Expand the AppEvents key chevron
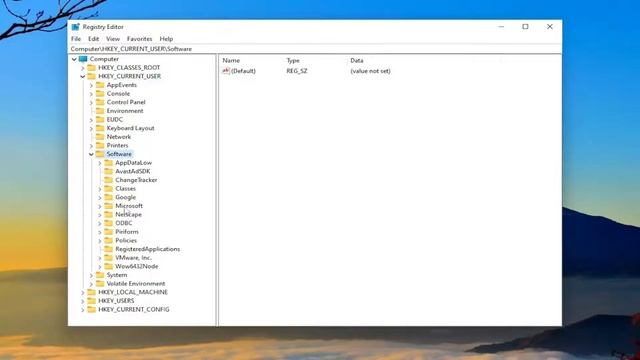This screenshot has width=640, height=360. click(x=91, y=85)
